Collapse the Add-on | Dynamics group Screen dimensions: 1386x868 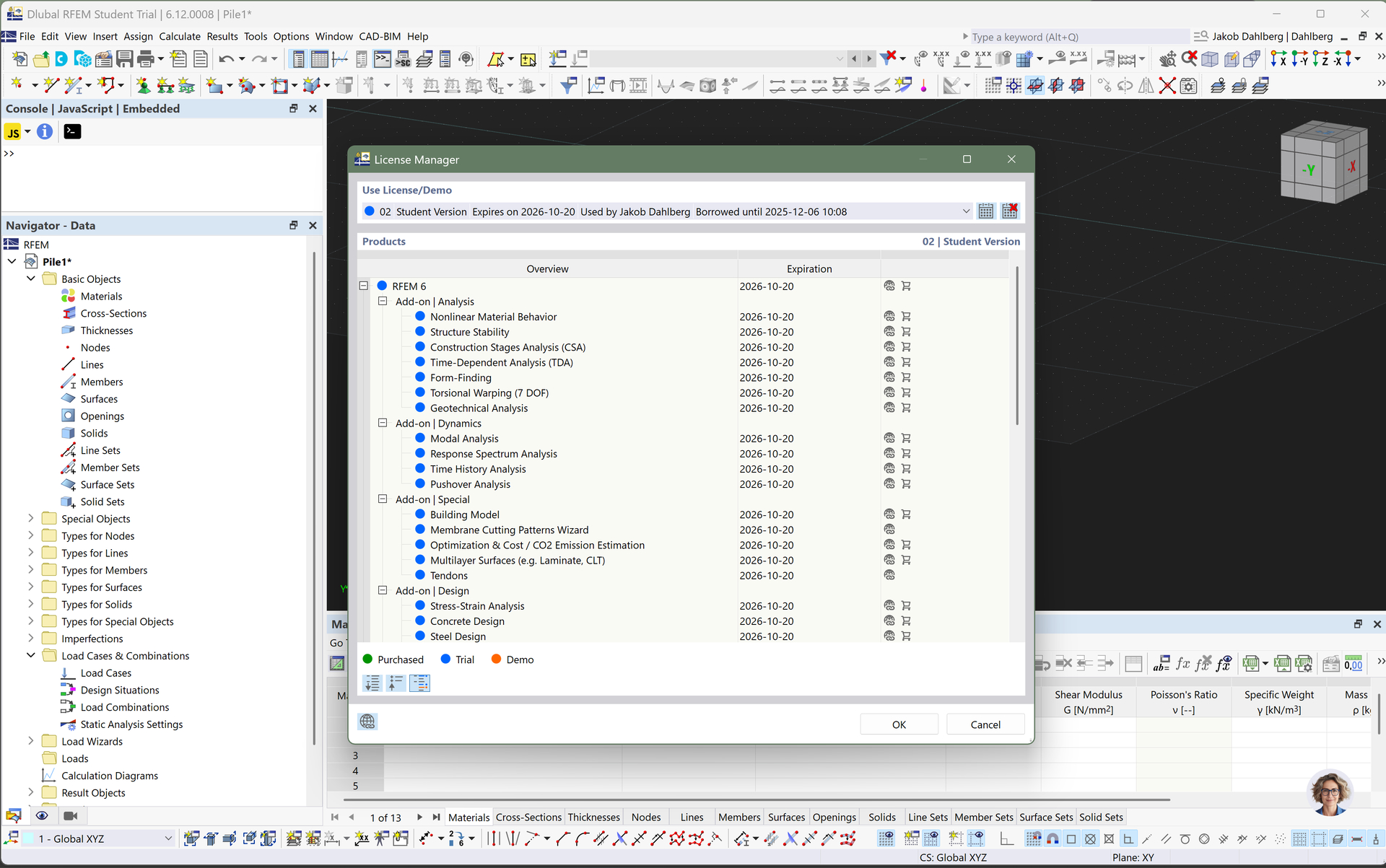coord(383,424)
